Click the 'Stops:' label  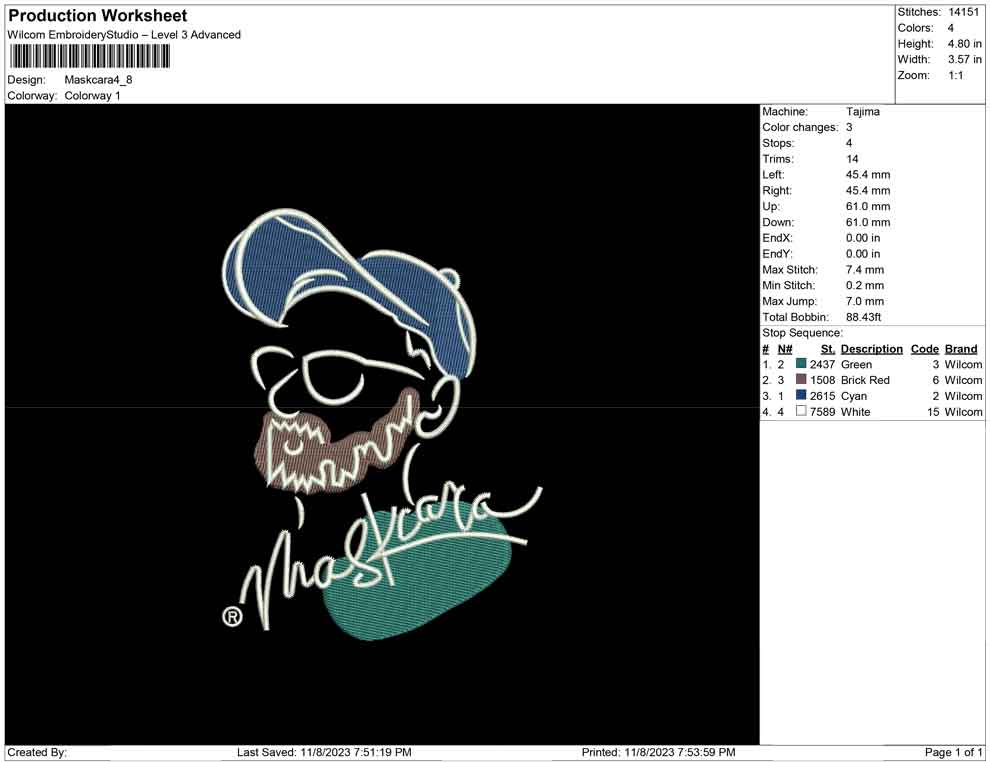click(778, 143)
